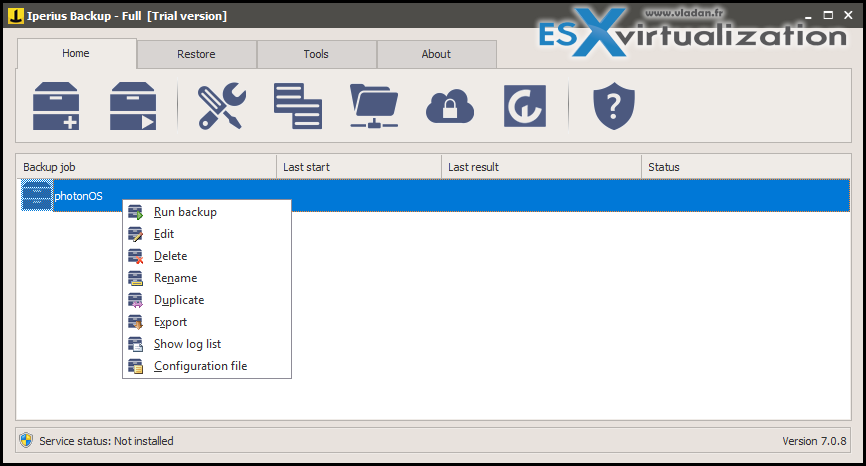Sort by Backup job column header

(146, 167)
